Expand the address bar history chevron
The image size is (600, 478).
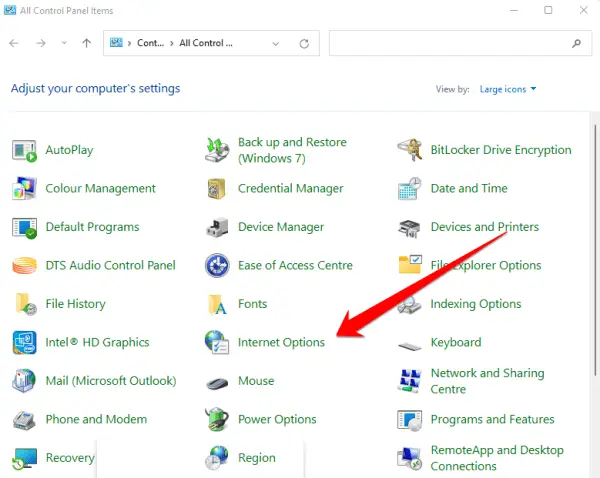point(276,44)
